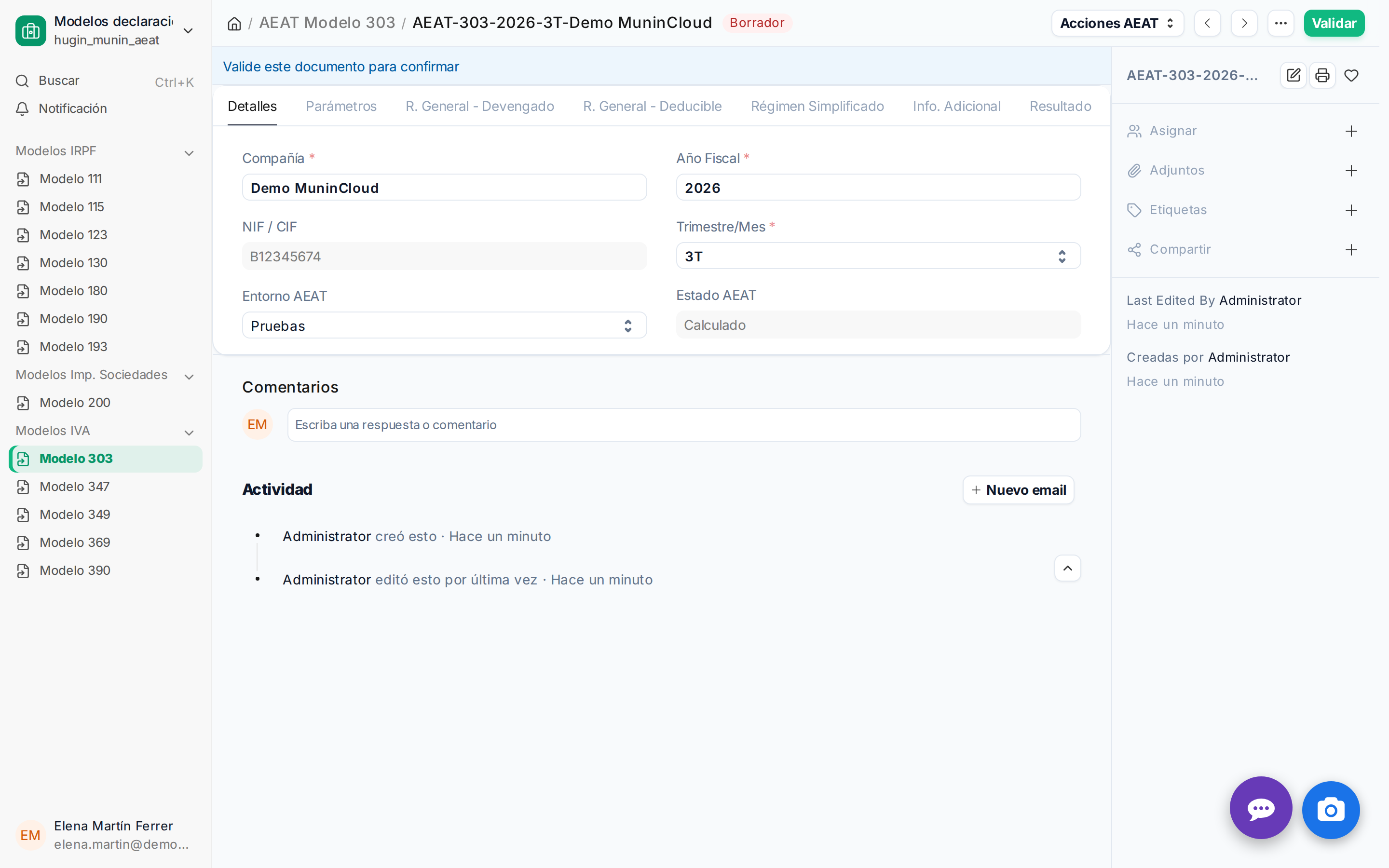Open the Entorno AEAT dropdown
Screen dimensions: 1389x868
coord(444,325)
